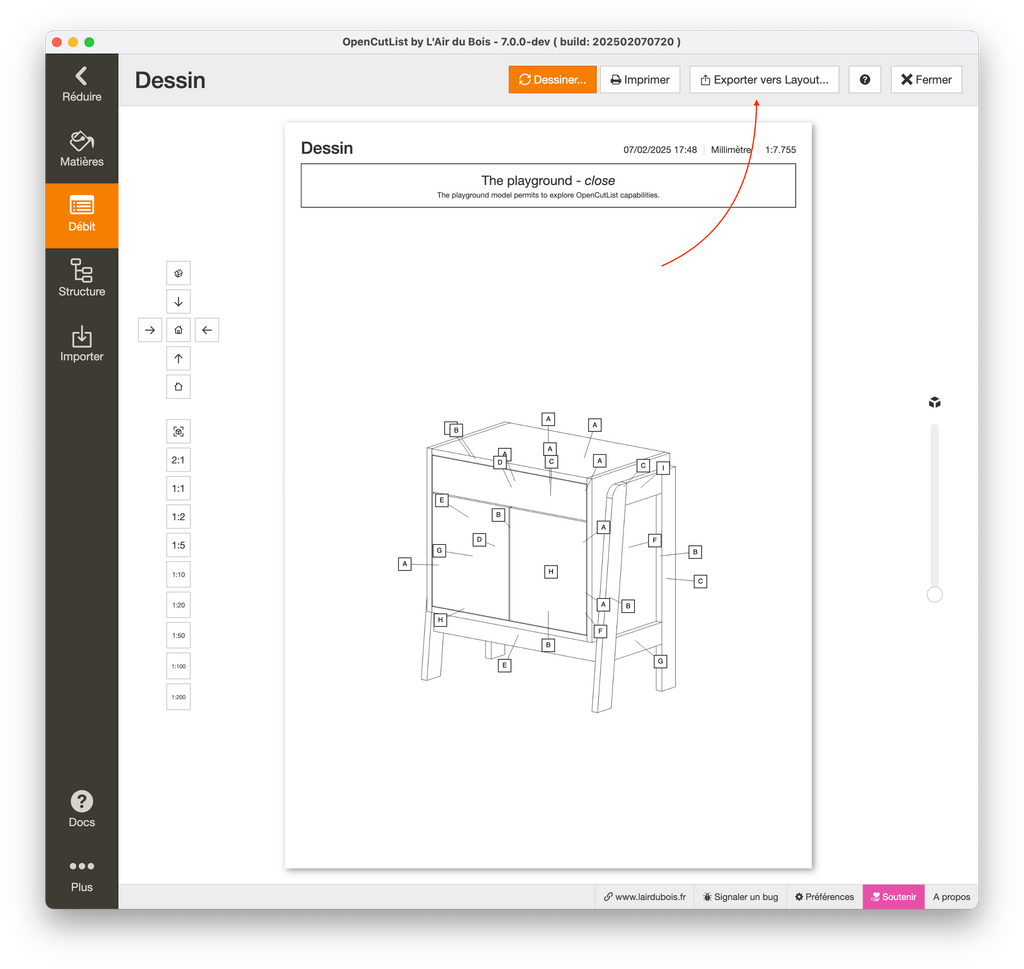This screenshot has width=1024, height=969.
Task: Select the right arrow view button
Action: pyautogui.click(x=150, y=330)
